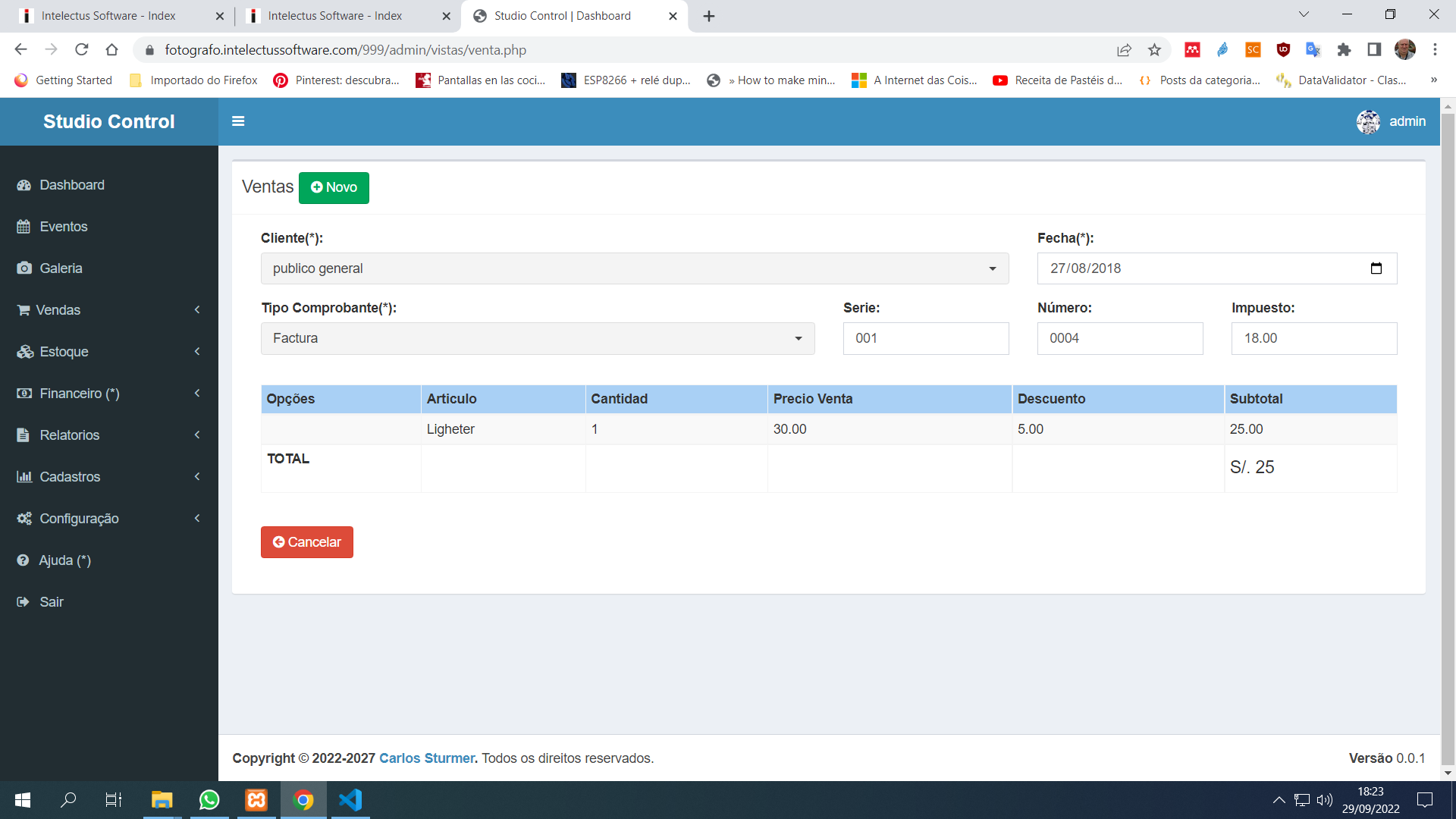Image resolution: width=1456 pixels, height=819 pixels.
Task: Click the Relatorios document icon
Action: click(24, 435)
